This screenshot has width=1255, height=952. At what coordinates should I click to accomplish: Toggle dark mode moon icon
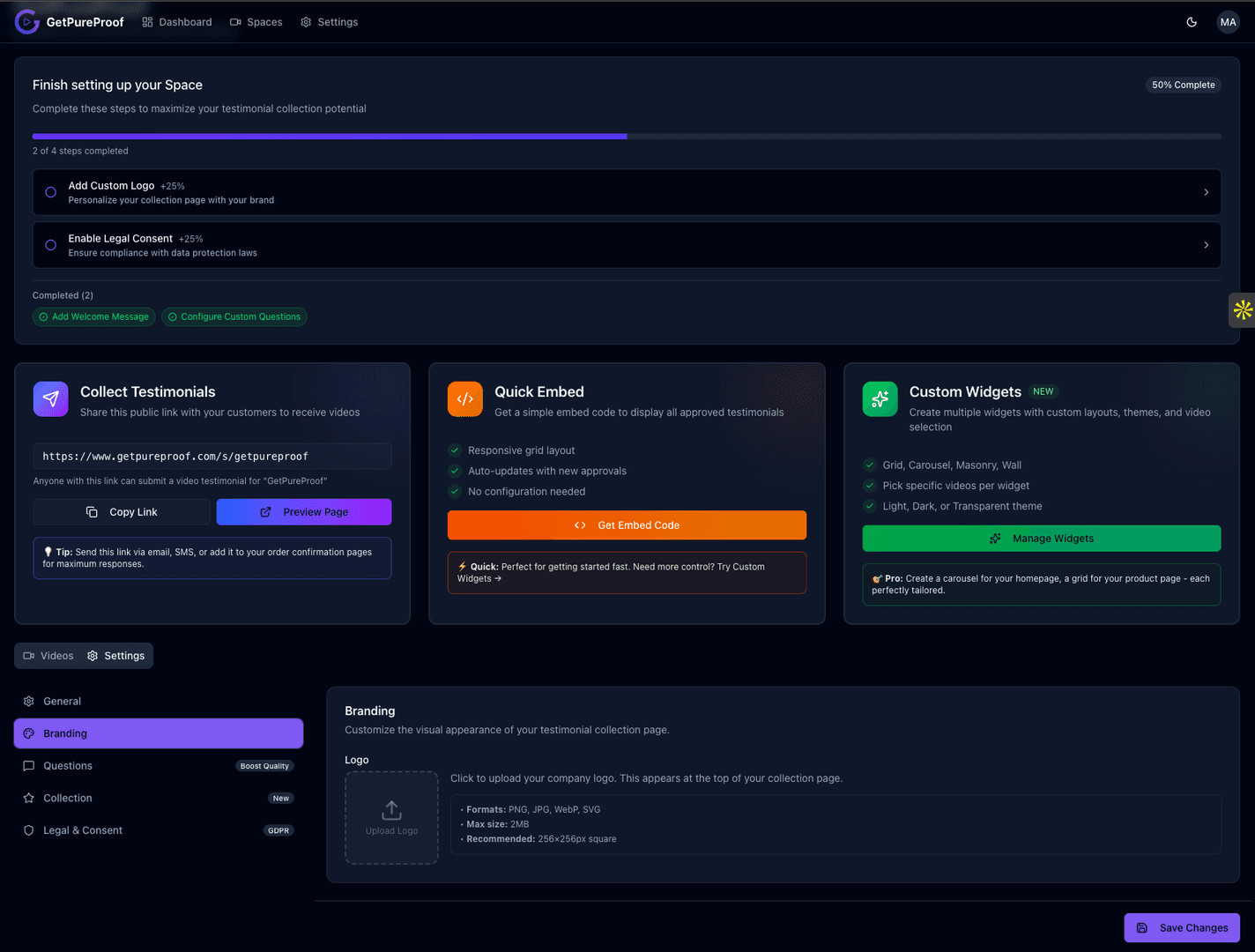[1192, 22]
